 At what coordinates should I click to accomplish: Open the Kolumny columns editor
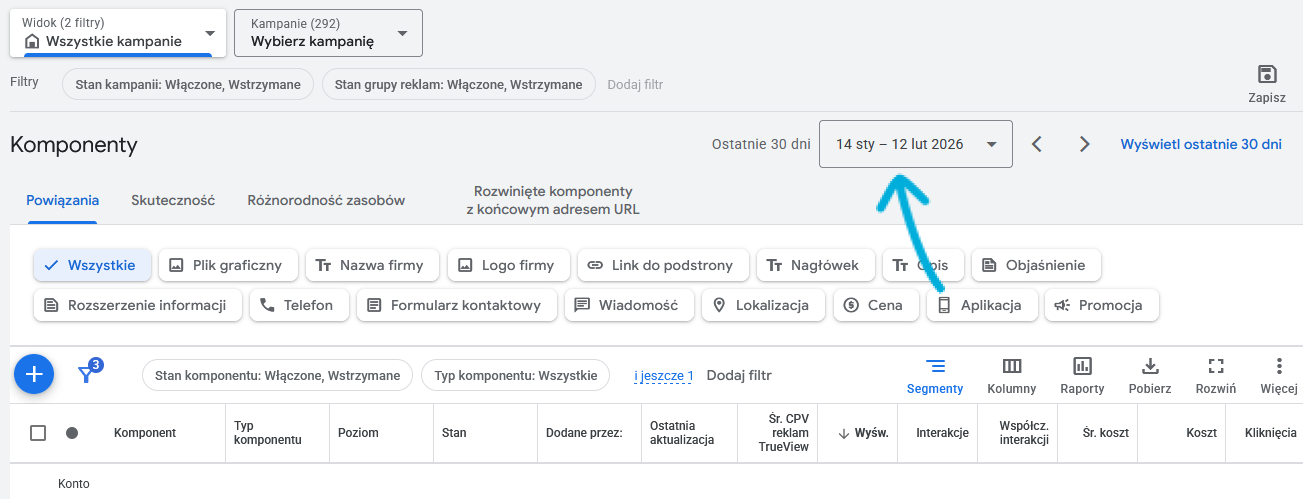click(1011, 375)
